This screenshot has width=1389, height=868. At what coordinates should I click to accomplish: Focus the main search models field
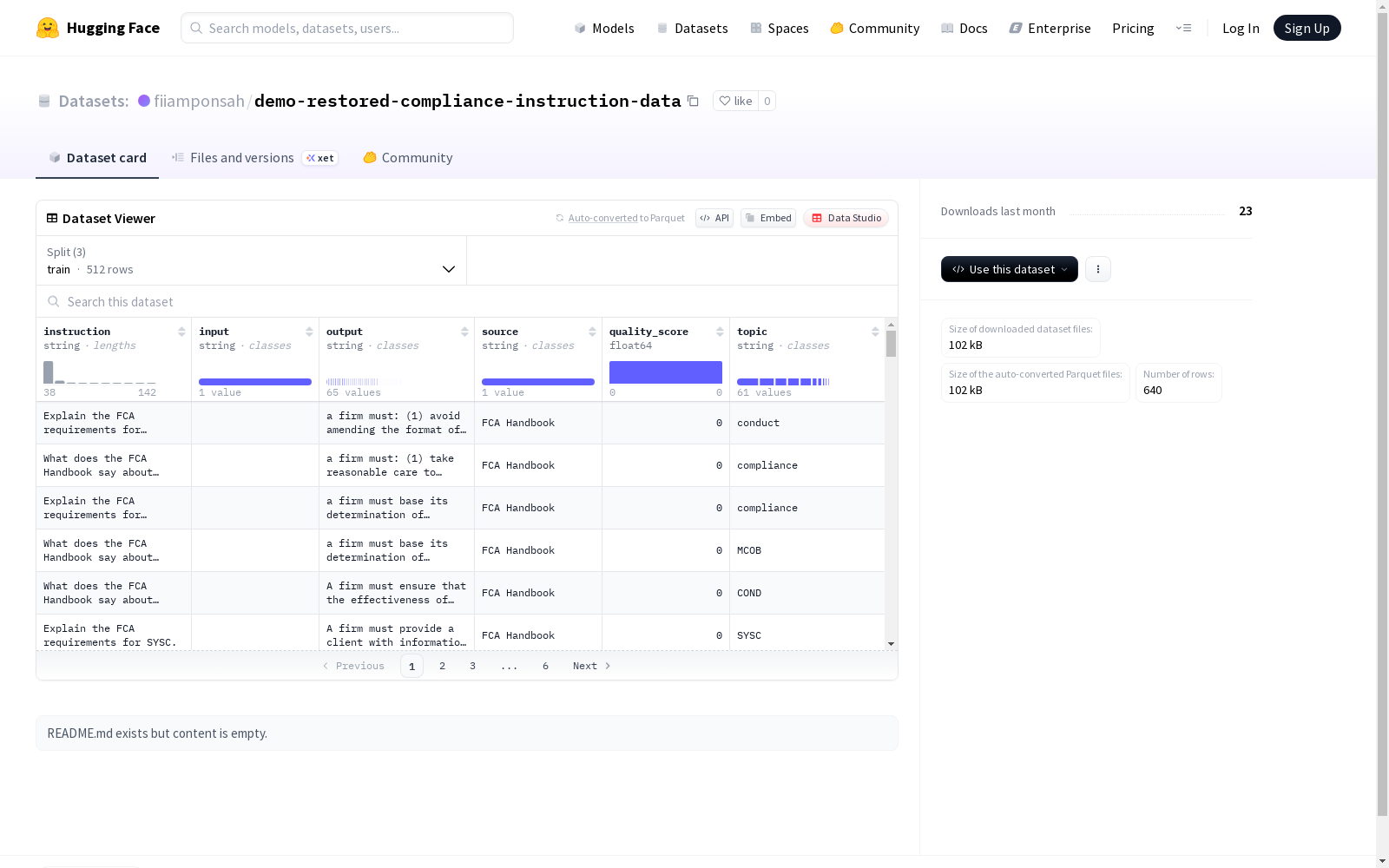[347, 28]
